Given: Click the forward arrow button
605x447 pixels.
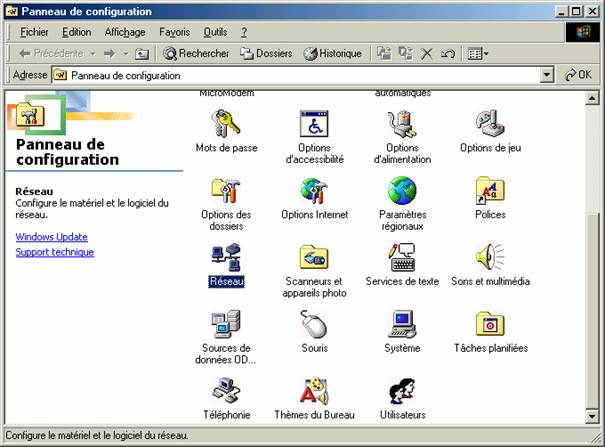Looking at the screenshot, I should tap(110, 54).
